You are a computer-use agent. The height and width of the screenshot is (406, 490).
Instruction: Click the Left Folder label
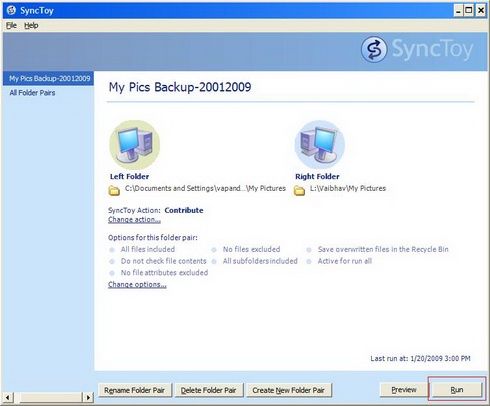point(129,177)
